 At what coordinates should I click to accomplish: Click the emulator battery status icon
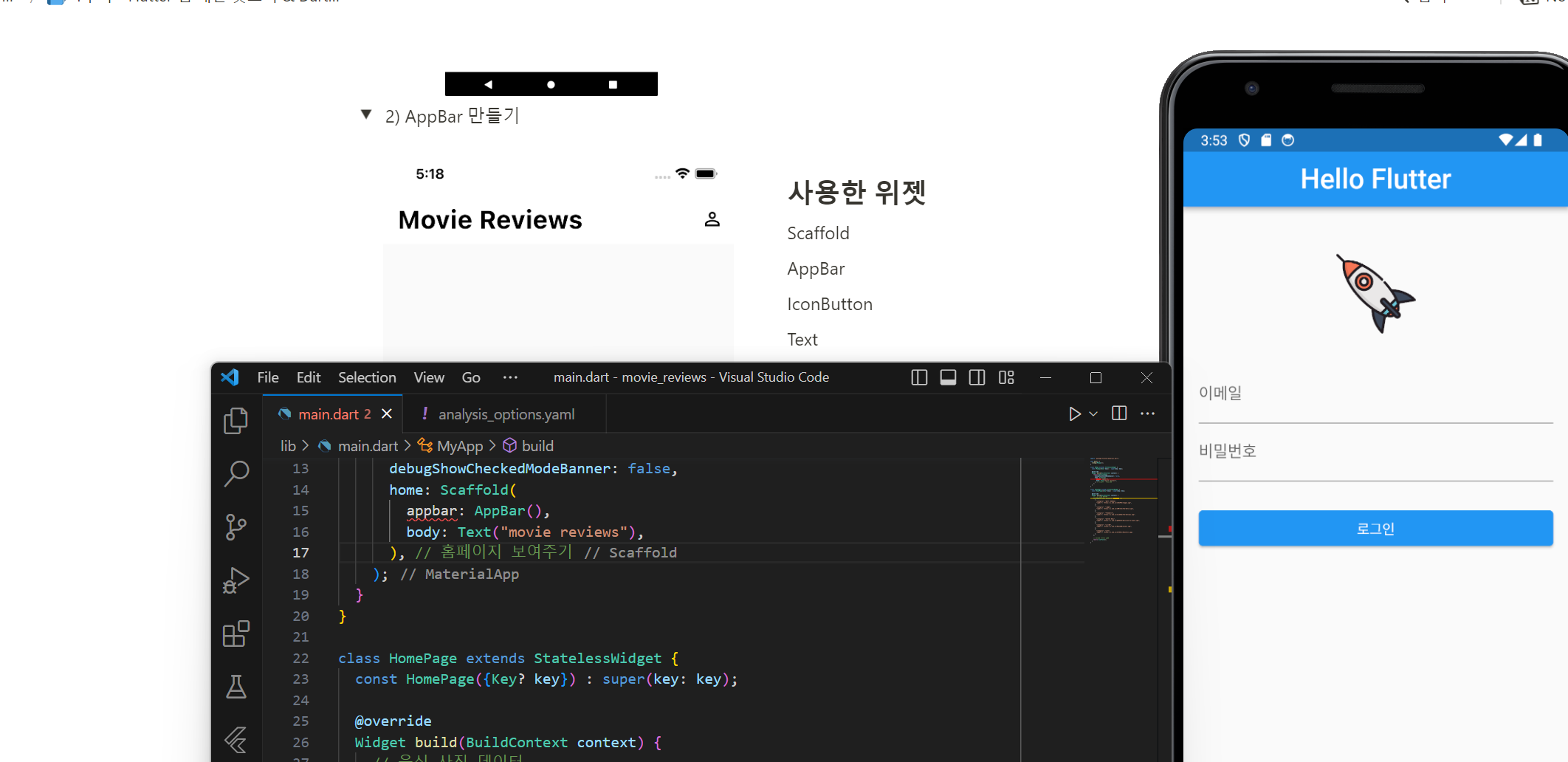tap(1538, 140)
